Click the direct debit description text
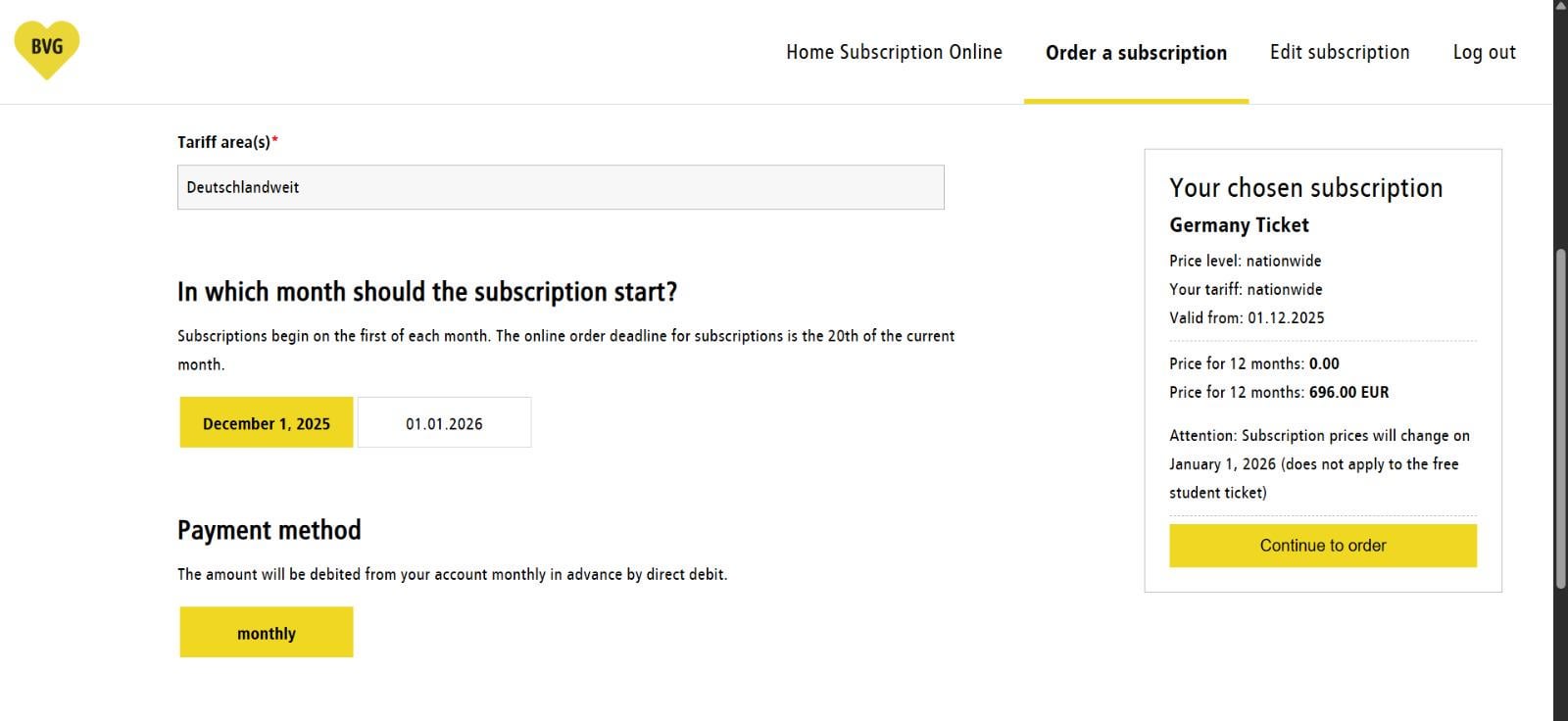 452,574
